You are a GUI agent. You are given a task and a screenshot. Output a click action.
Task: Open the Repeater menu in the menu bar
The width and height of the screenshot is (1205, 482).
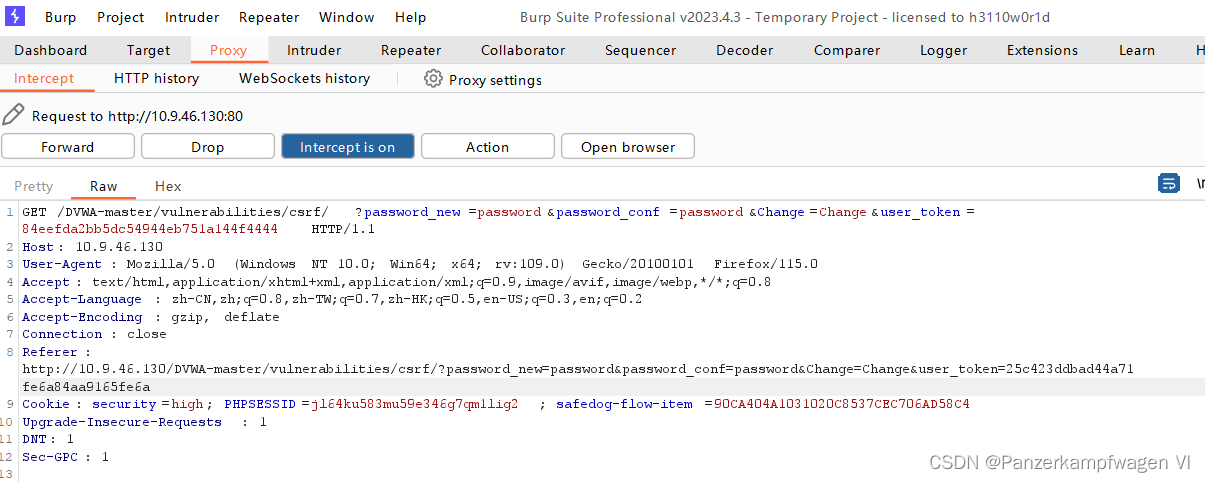click(x=269, y=17)
